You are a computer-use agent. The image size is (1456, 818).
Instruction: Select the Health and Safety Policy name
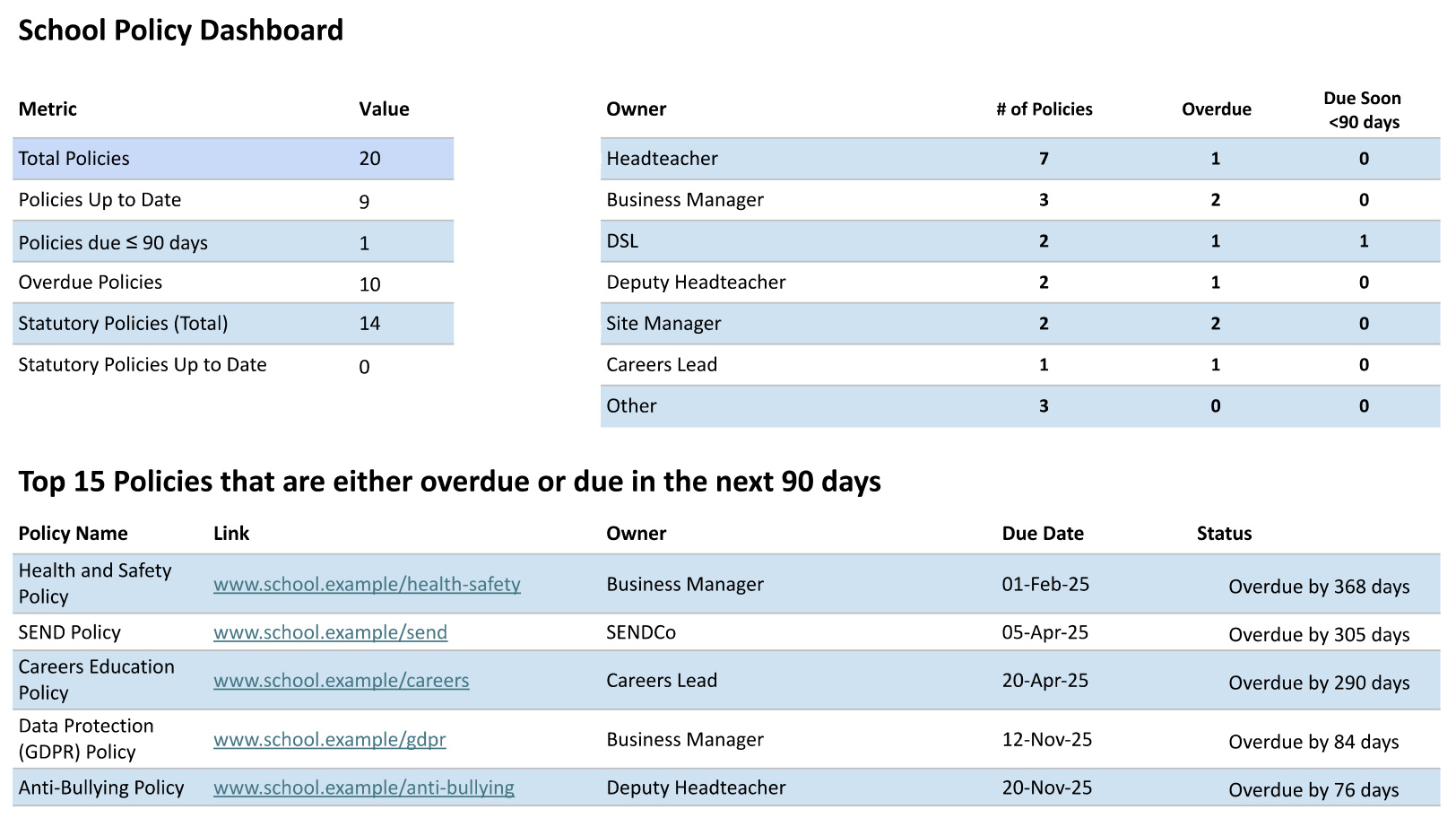pos(95,584)
